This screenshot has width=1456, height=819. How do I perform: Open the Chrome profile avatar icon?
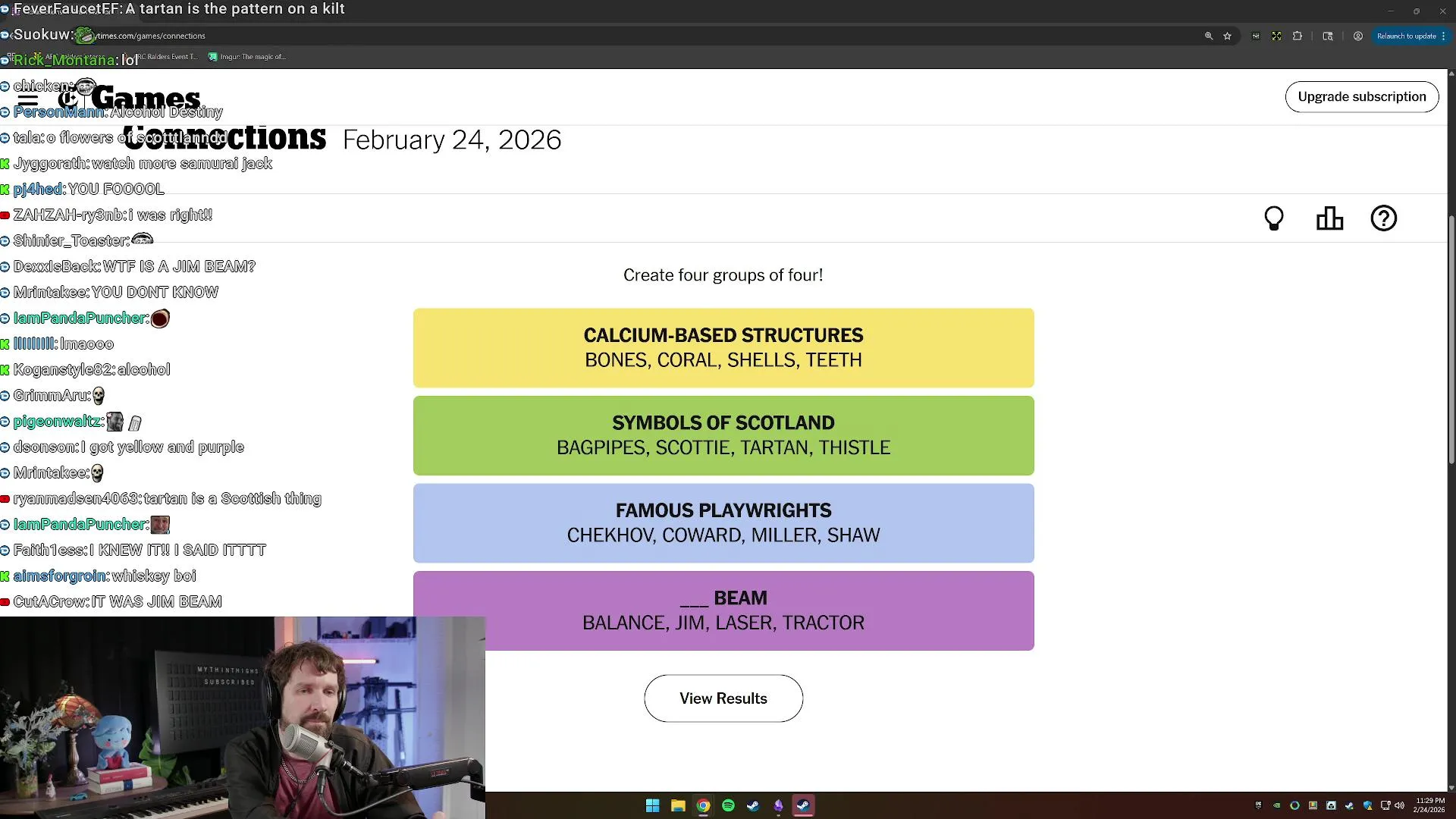coord(1357,36)
